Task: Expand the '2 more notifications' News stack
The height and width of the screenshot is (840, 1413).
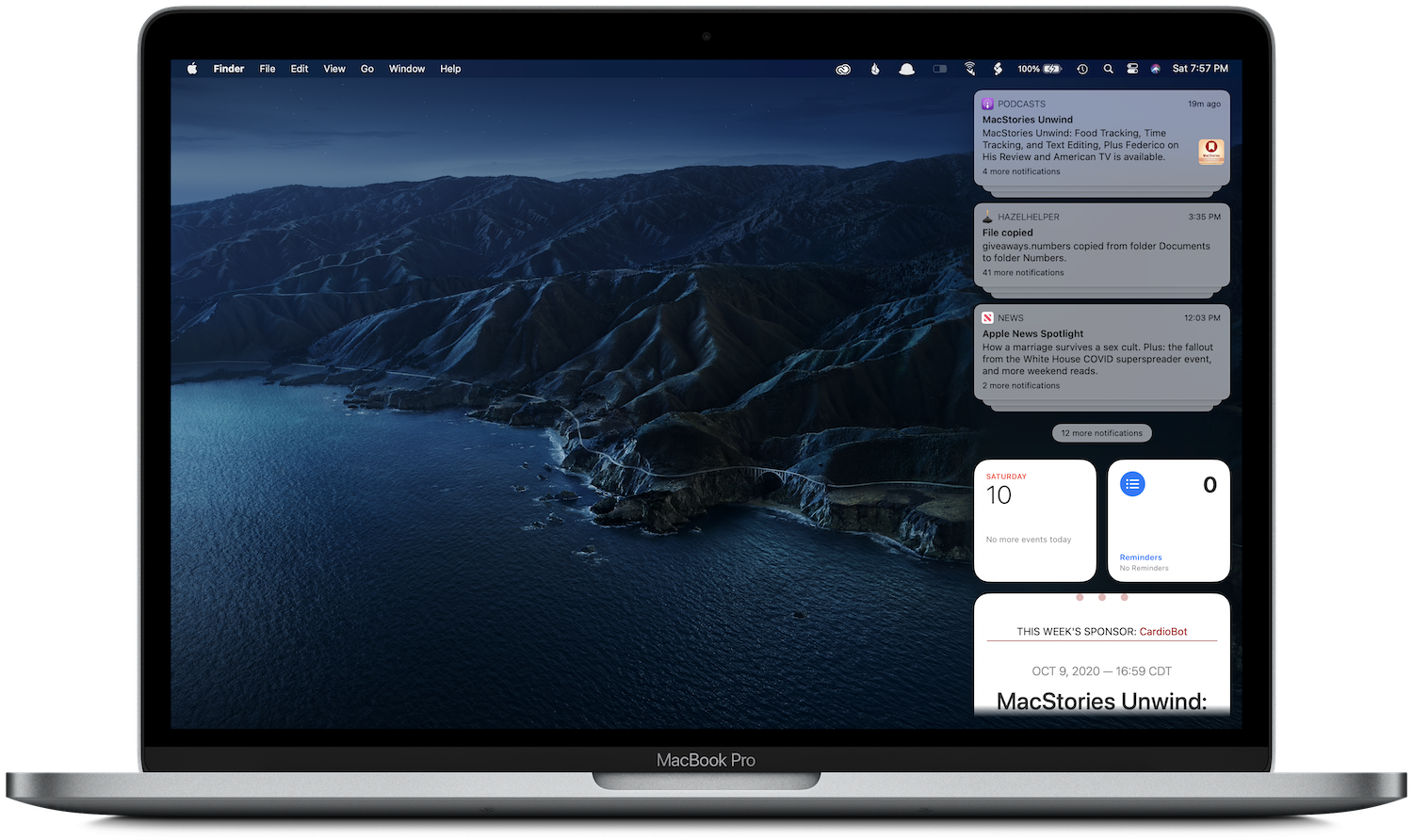Action: (1021, 385)
